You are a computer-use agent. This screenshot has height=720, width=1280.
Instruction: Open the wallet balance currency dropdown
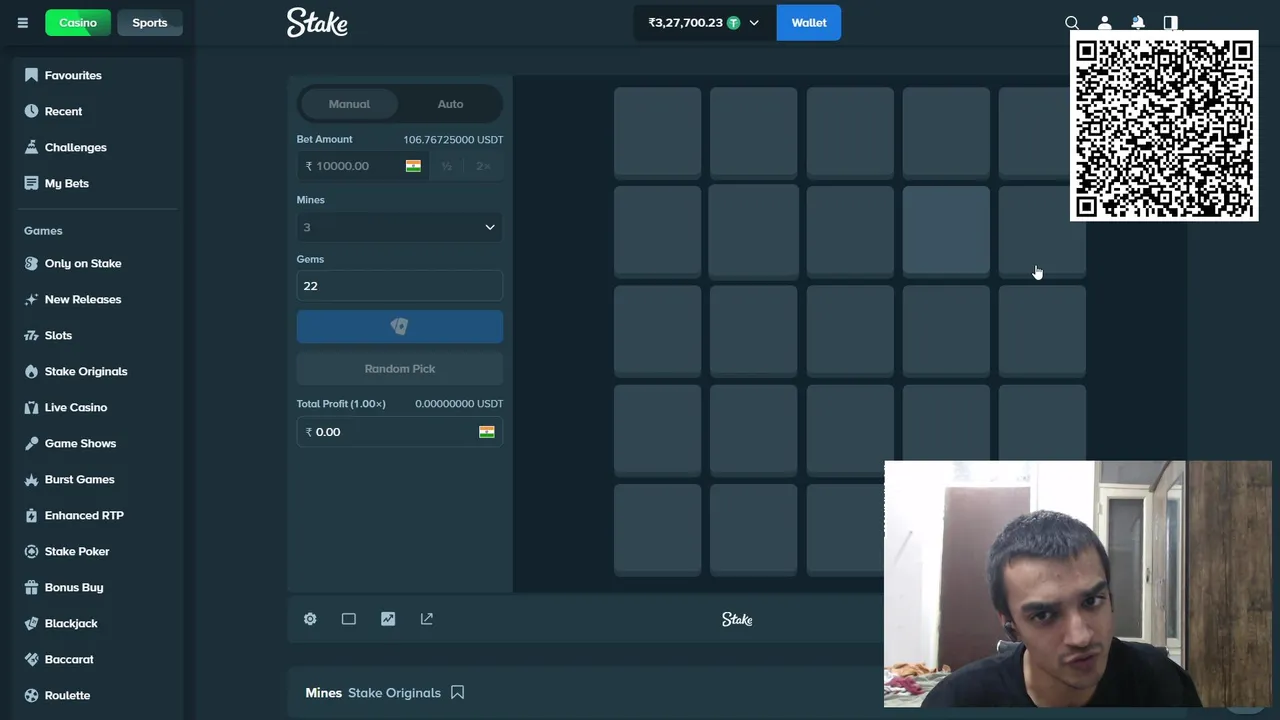705,22
